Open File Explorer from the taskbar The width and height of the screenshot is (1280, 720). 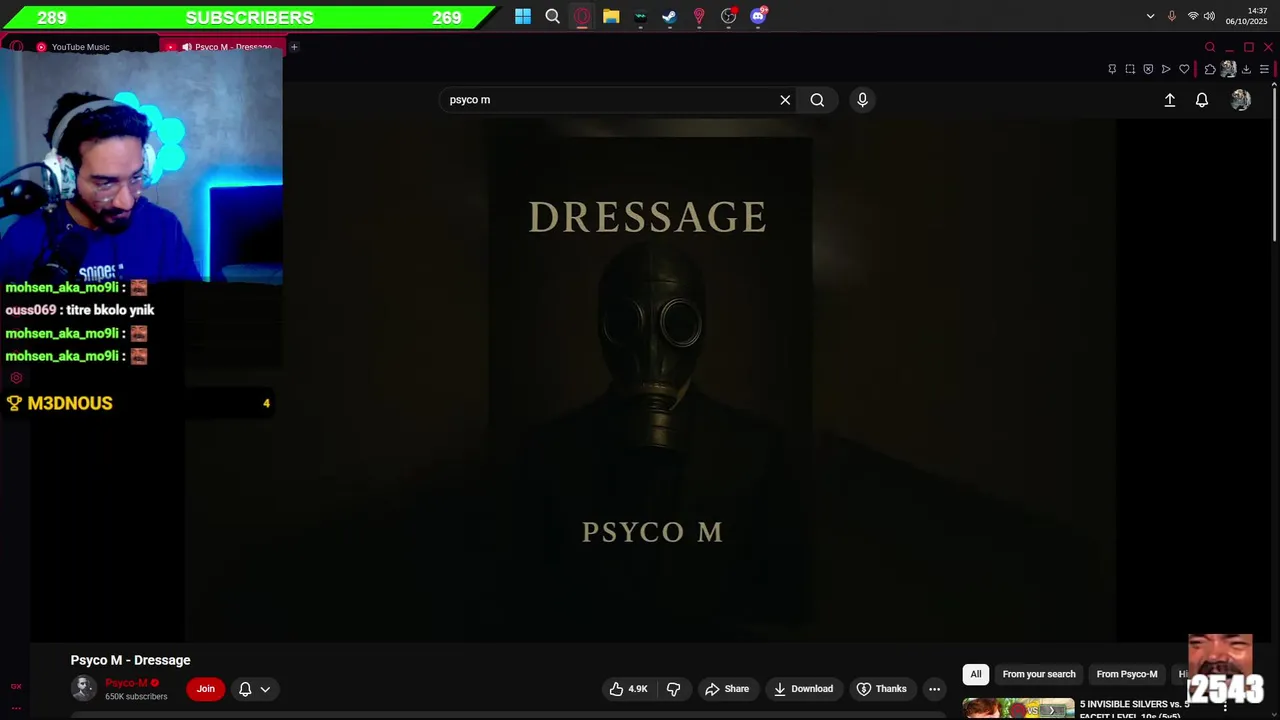611,16
